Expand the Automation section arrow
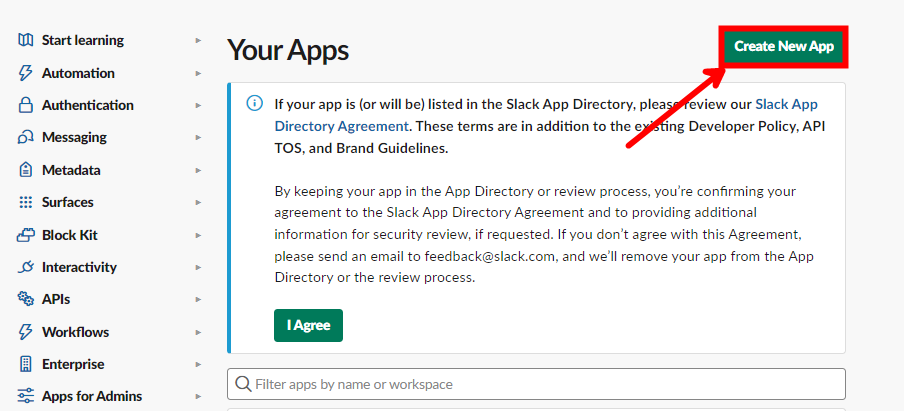Screen dimensions: 904x411 pos(198,74)
